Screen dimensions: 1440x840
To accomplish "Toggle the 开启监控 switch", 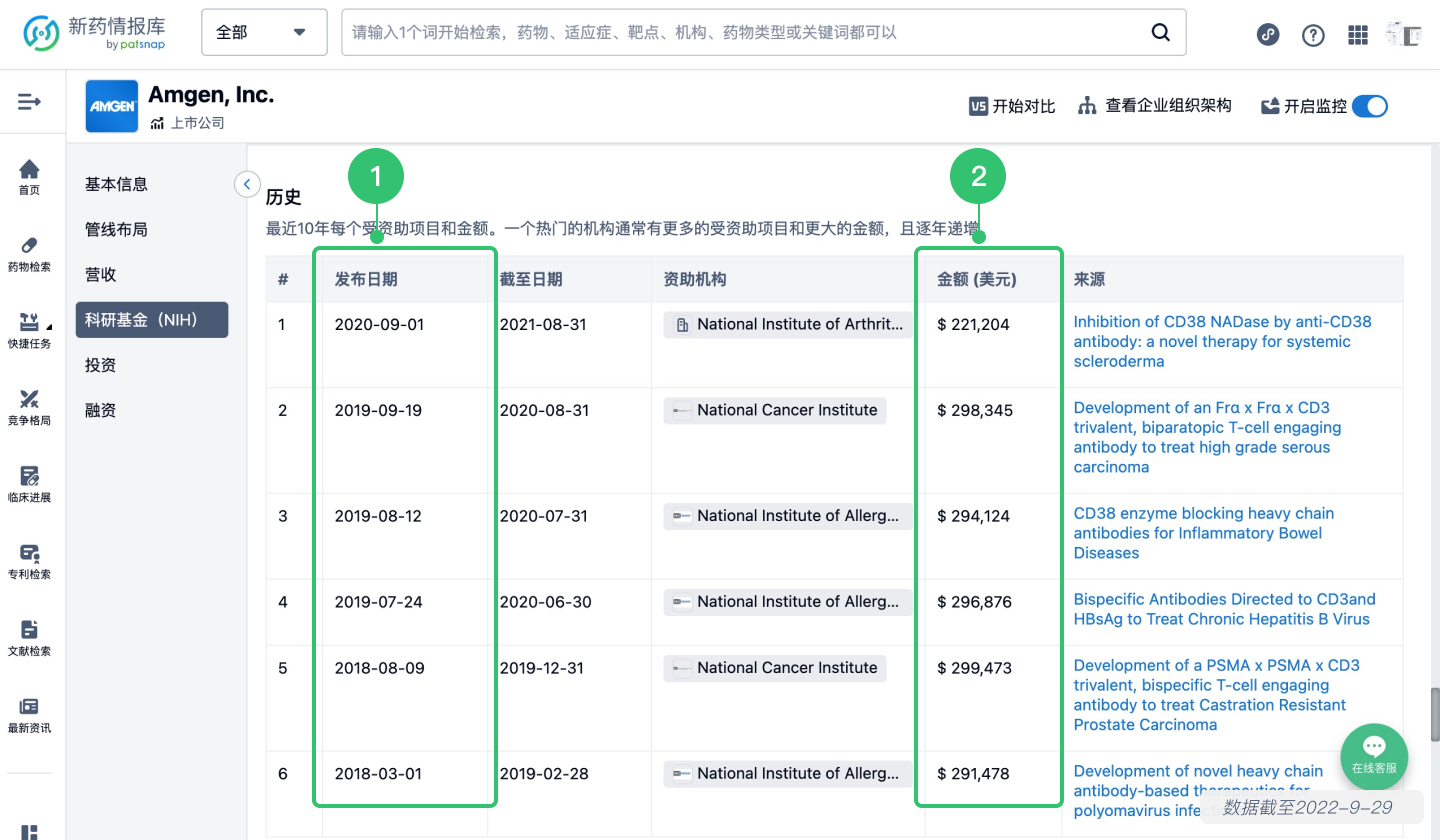I will pos(1370,106).
